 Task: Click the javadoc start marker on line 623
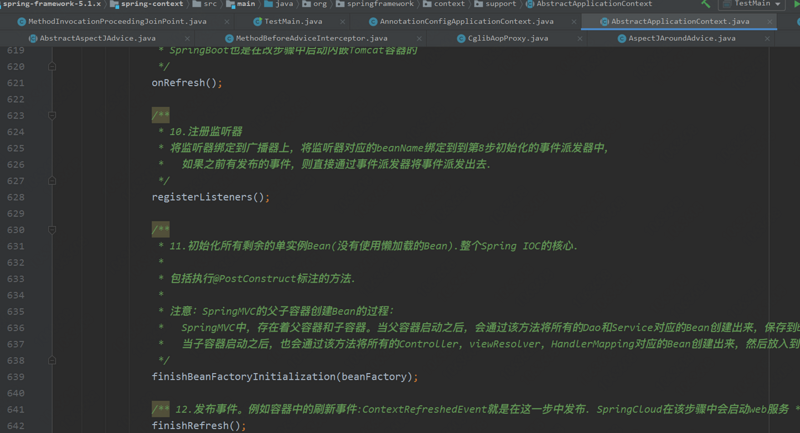click(x=160, y=115)
